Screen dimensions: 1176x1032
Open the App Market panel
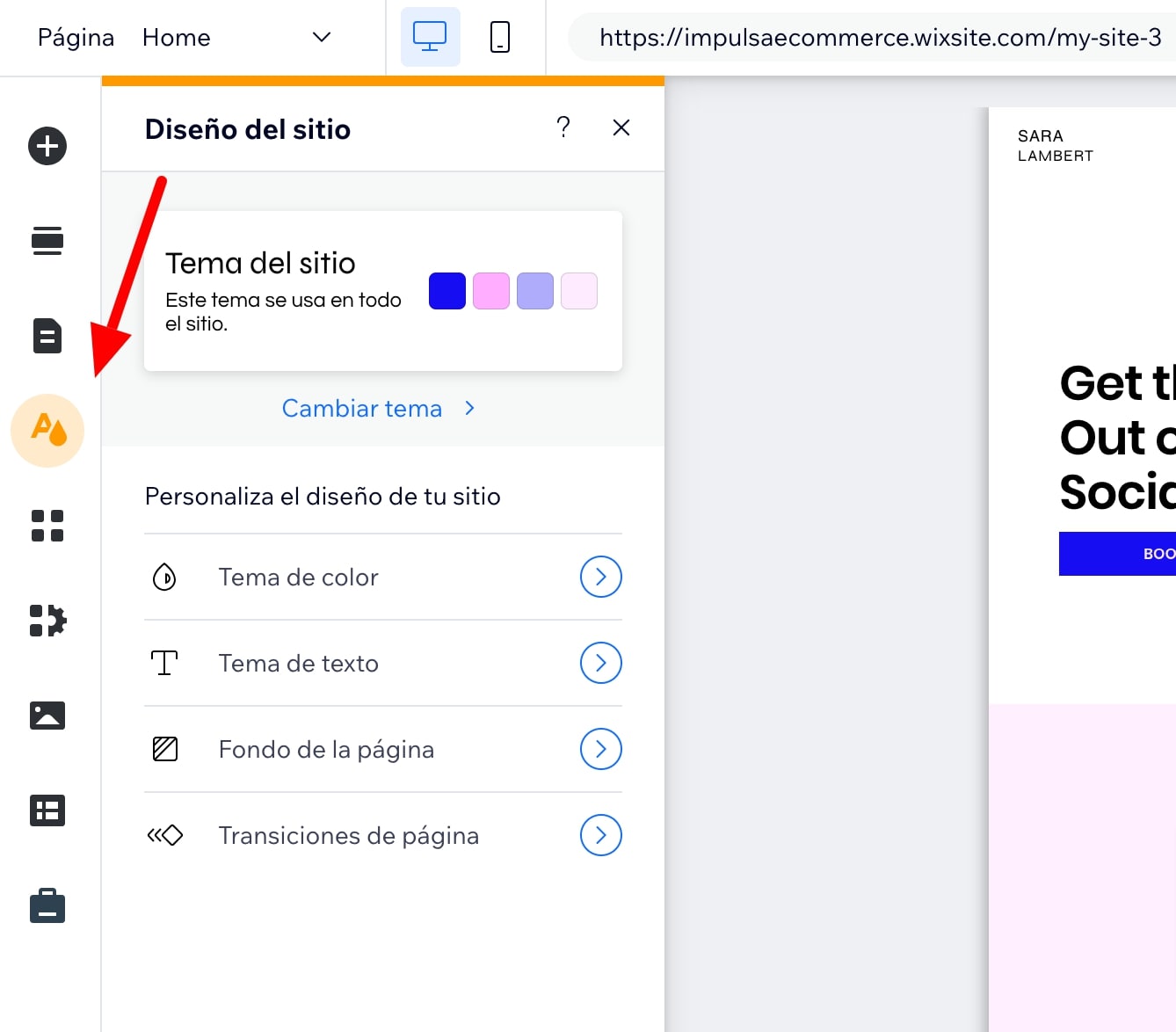click(47, 526)
